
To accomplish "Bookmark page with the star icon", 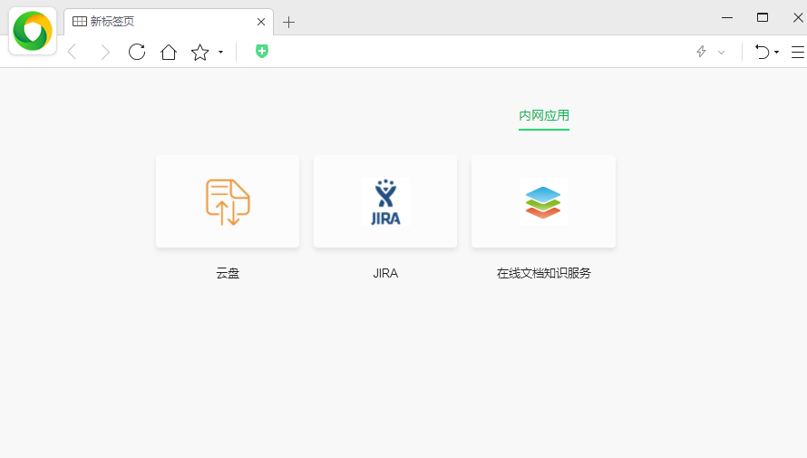I will pos(200,52).
